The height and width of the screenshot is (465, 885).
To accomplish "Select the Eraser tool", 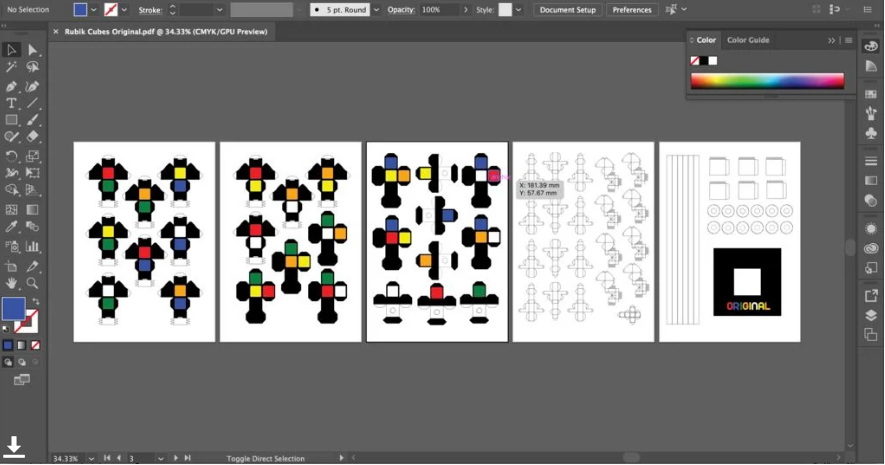I will [33, 137].
